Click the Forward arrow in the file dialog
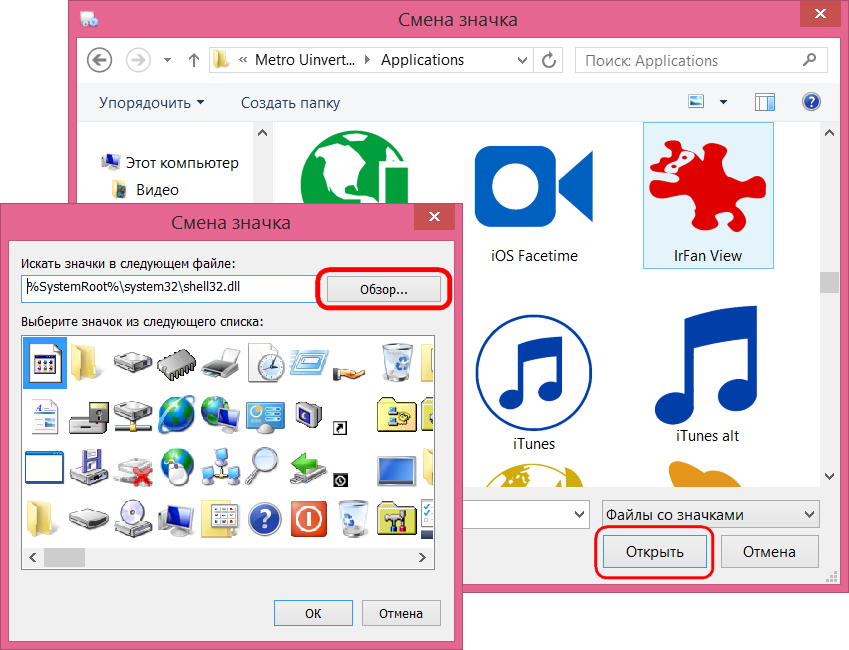 (139, 60)
